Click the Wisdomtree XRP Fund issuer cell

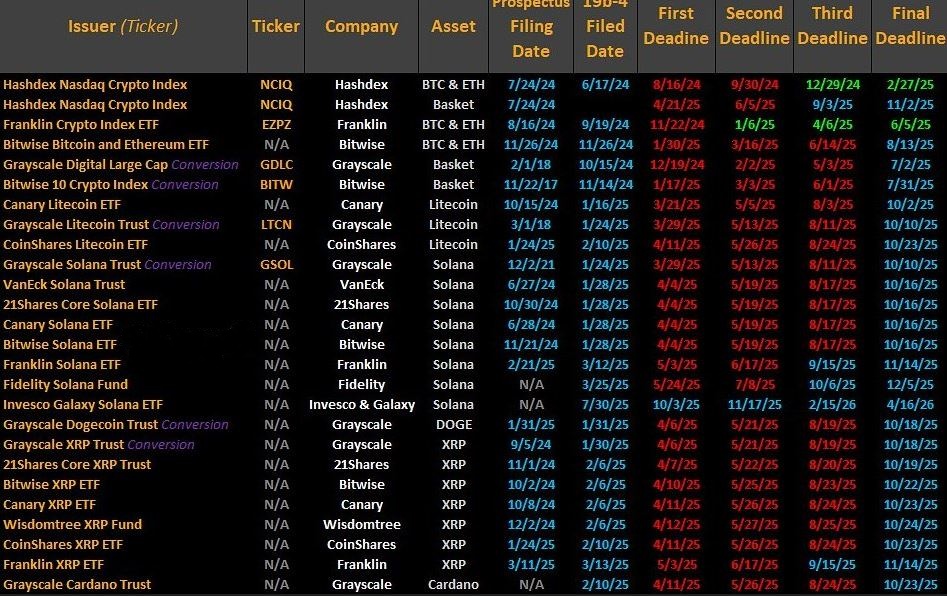(x=72, y=525)
